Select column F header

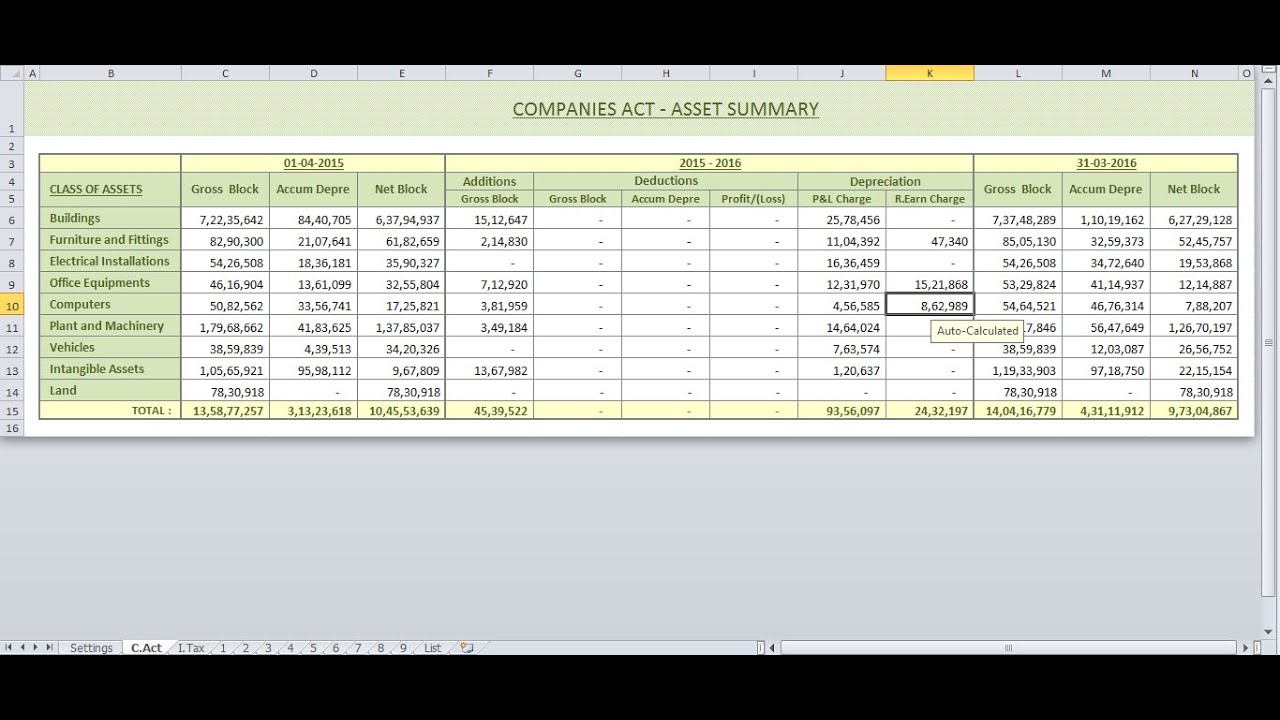click(x=490, y=73)
